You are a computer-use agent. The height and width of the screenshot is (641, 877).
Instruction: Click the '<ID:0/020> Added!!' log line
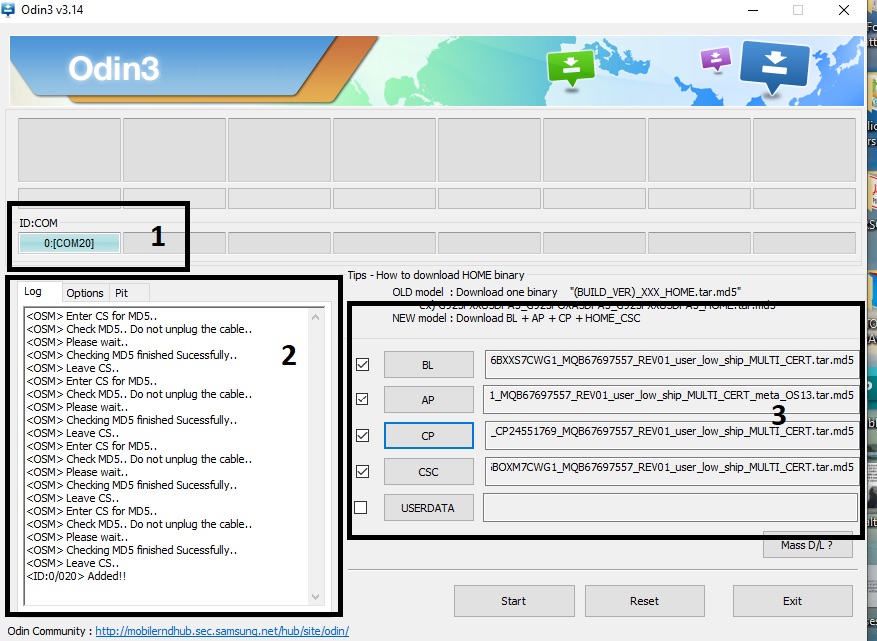[76, 576]
